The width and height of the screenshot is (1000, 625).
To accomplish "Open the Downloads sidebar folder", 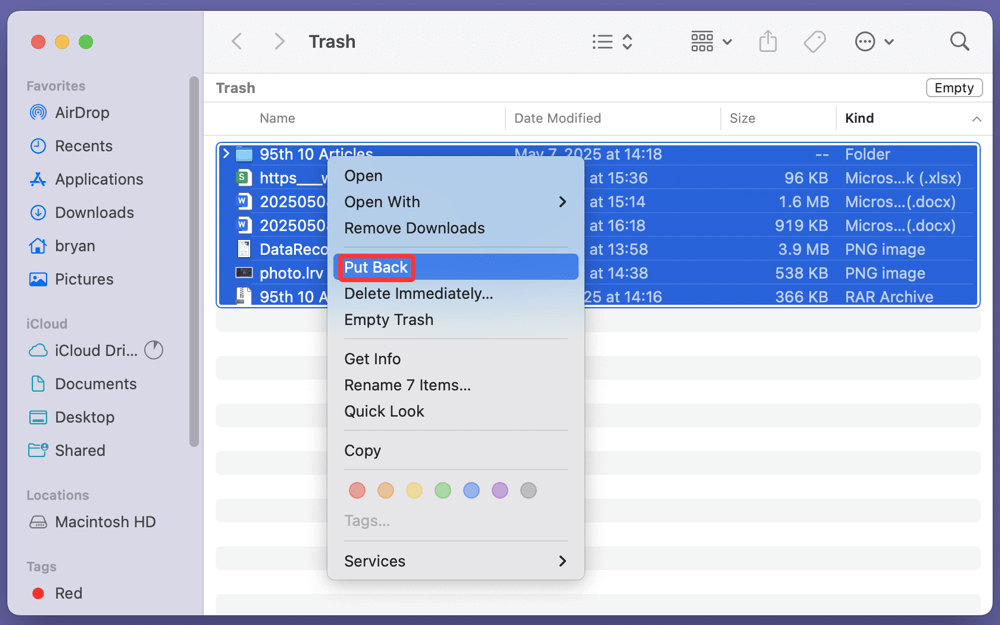I will coord(94,212).
